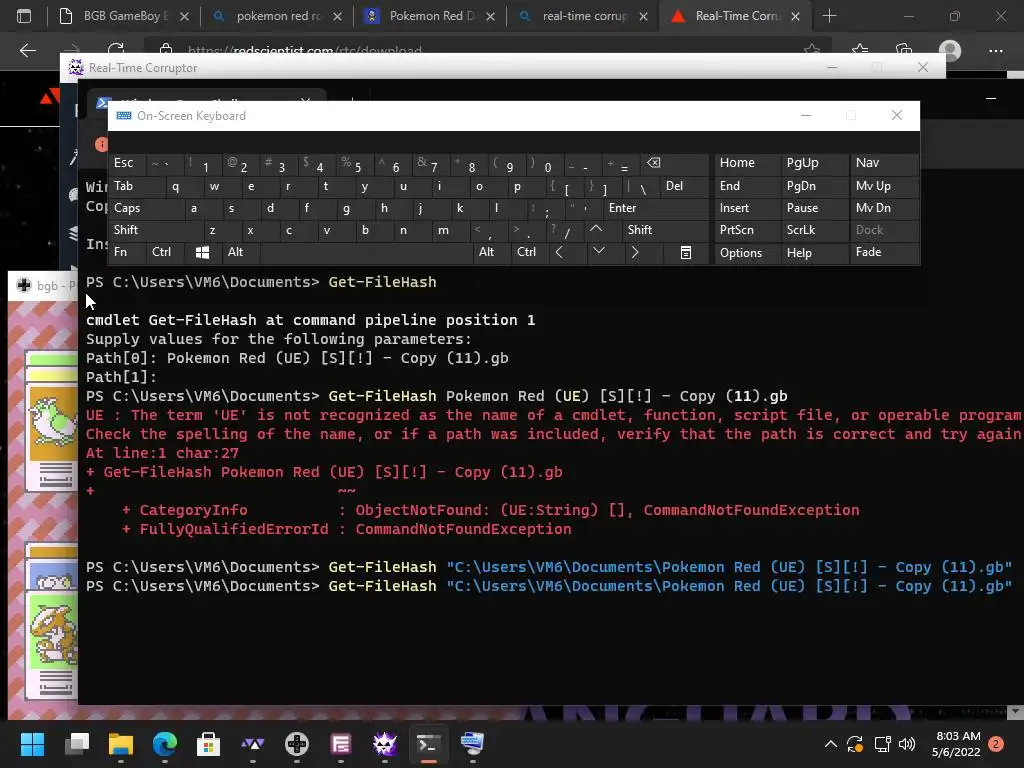Open Edge settings and more menu
The width and height of the screenshot is (1024, 768).
pos(996,50)
